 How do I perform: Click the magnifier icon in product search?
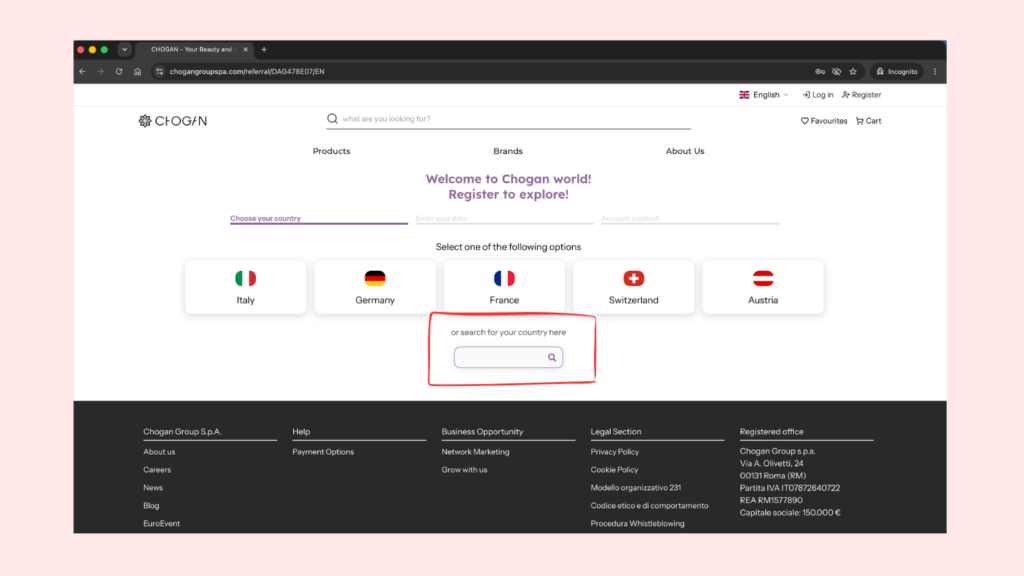coord(332,119)
